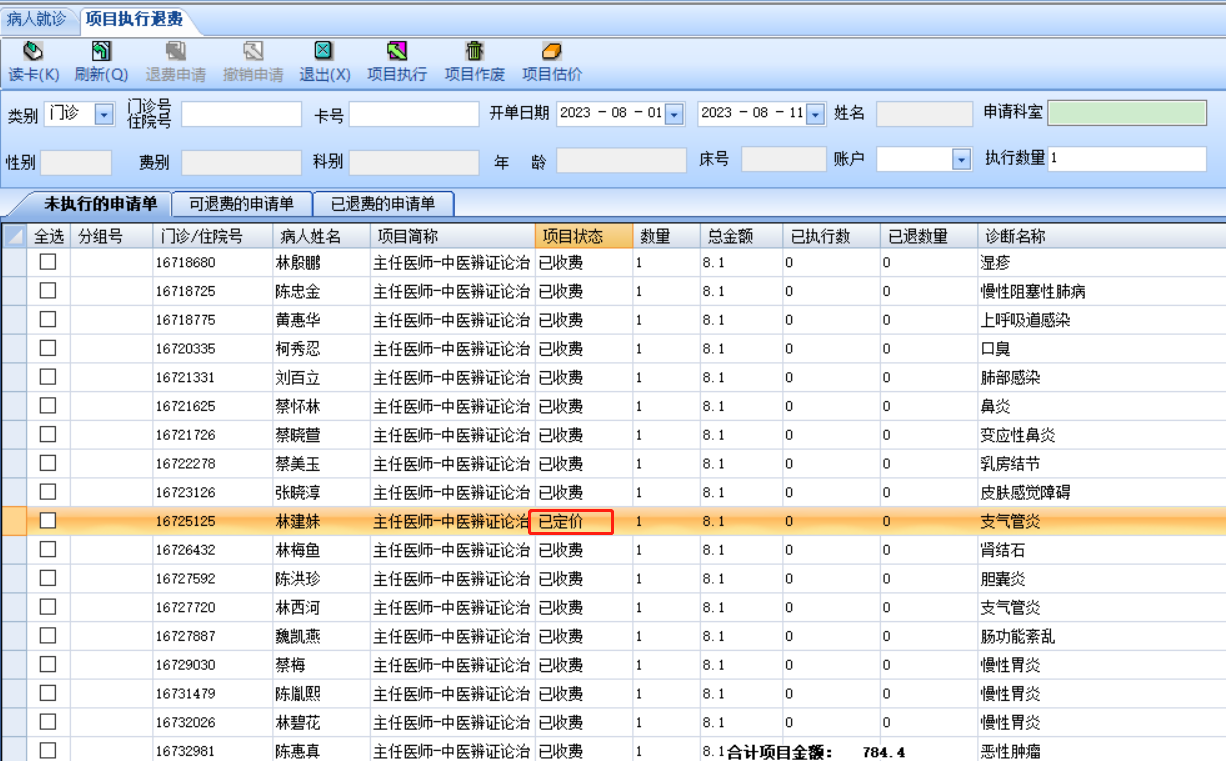1226x761 pixels.
Task: Click the 诊断名称 column header
Action: [x=1101, y=236]
